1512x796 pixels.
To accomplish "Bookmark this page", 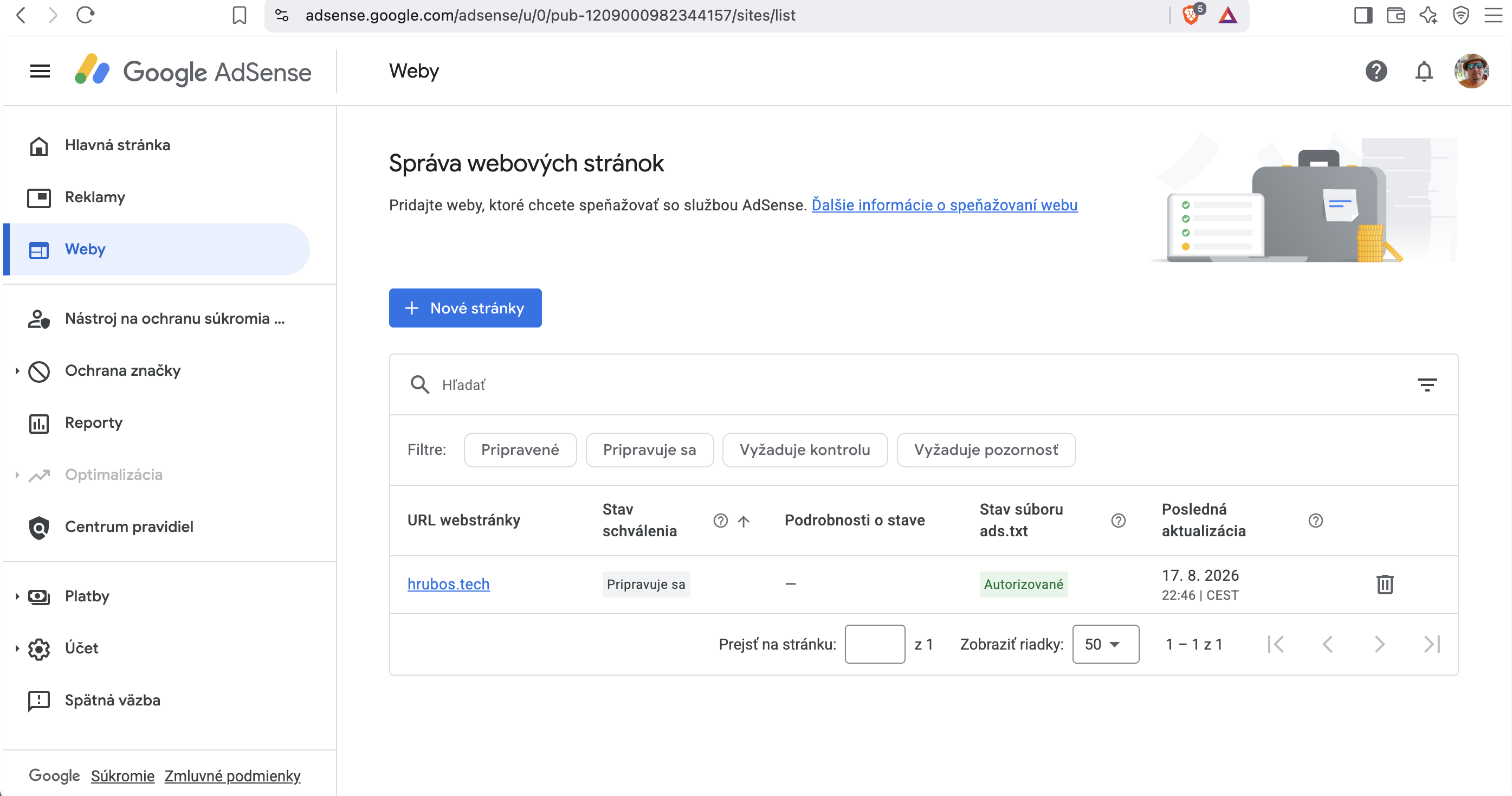I will [239, 15].
